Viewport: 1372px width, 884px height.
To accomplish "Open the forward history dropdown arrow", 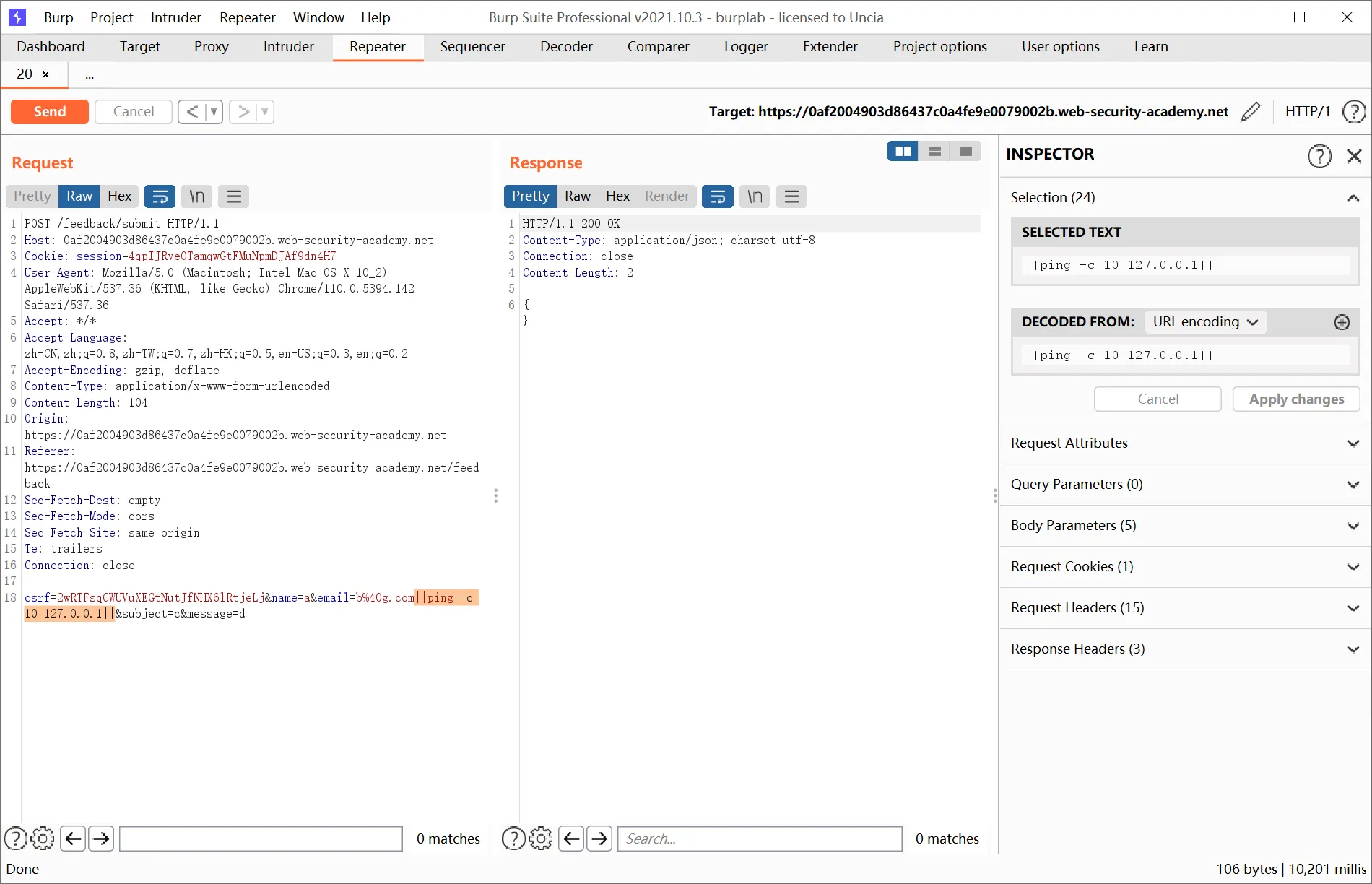I will point(265,112).
